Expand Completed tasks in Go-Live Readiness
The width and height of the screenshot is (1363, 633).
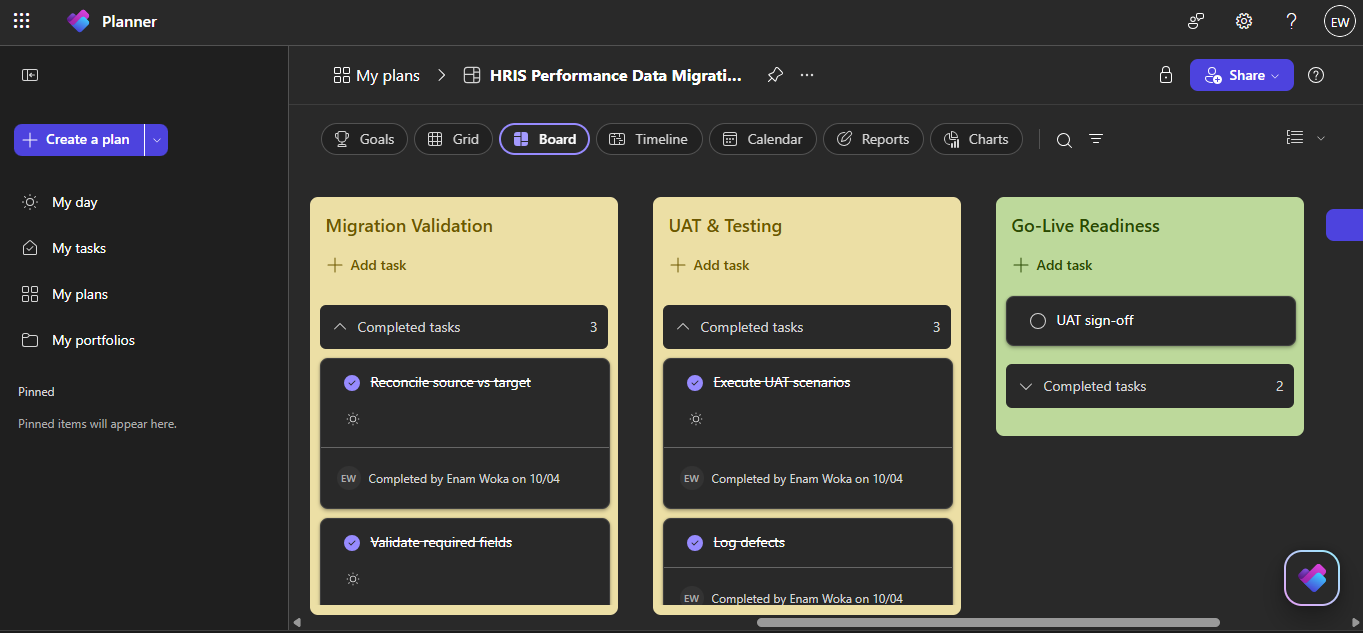point(1150,386)
